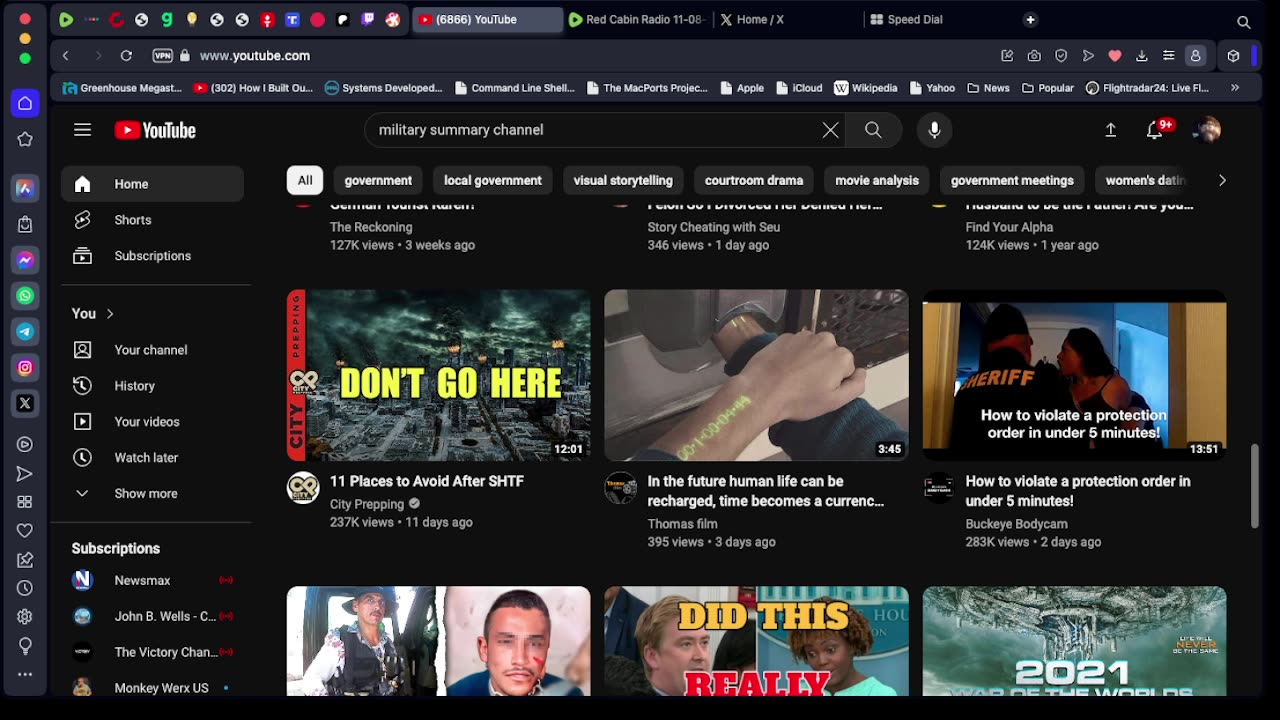Open downloads icon in address bar
This screenshot has height=720, width=1280.
coord(1142,56)
